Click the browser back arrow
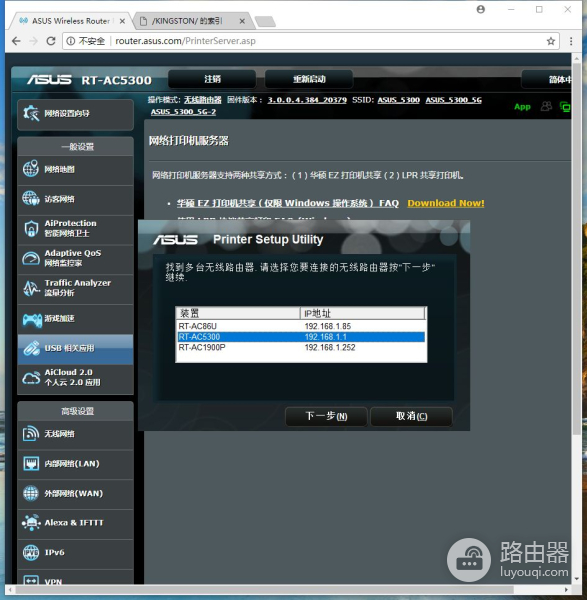 16,41
